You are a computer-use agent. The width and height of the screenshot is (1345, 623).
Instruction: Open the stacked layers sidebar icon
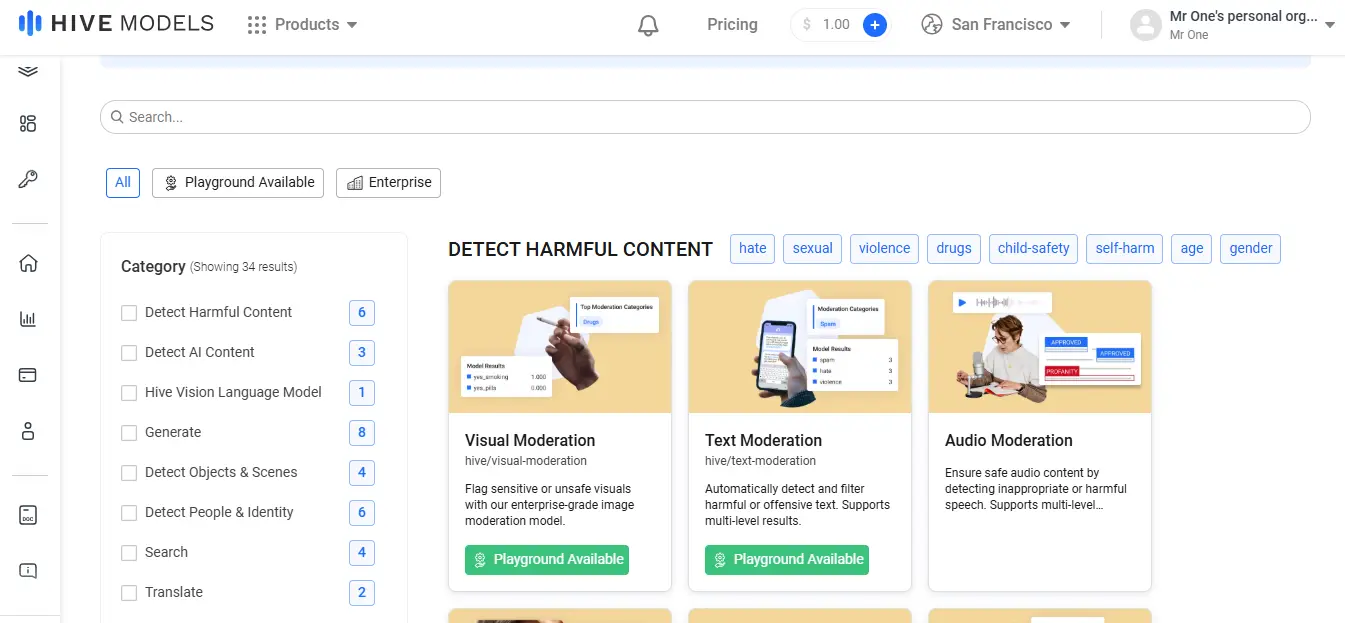click(x=28, y=71)
